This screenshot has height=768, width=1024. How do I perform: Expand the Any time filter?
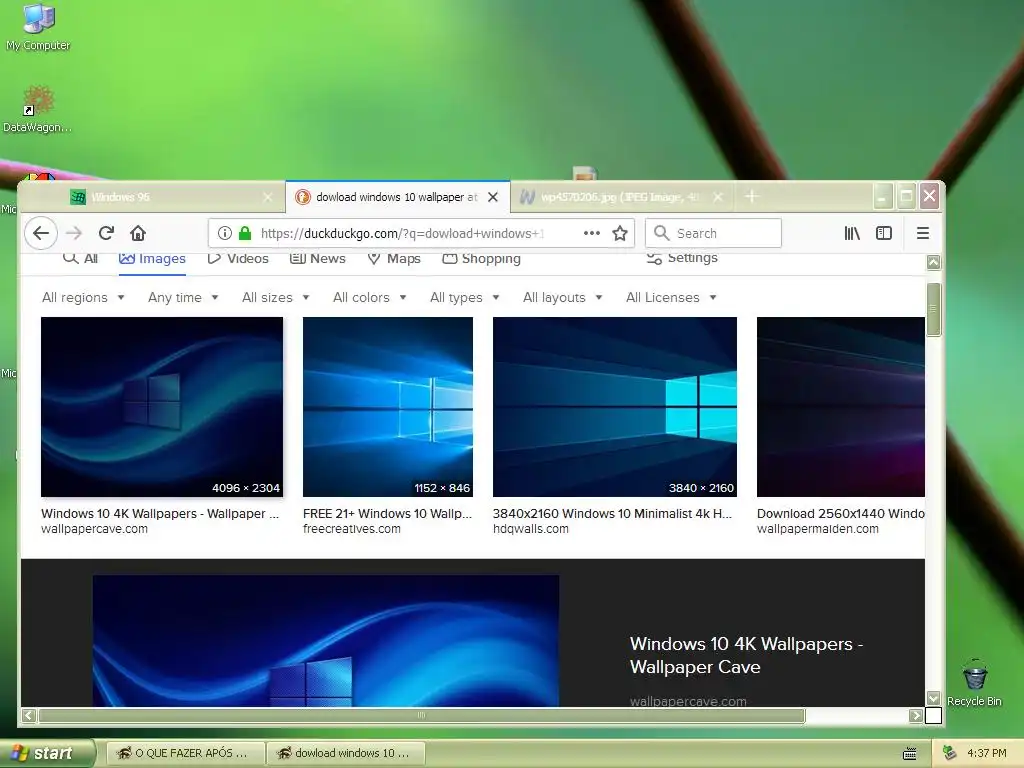[183, 298]
